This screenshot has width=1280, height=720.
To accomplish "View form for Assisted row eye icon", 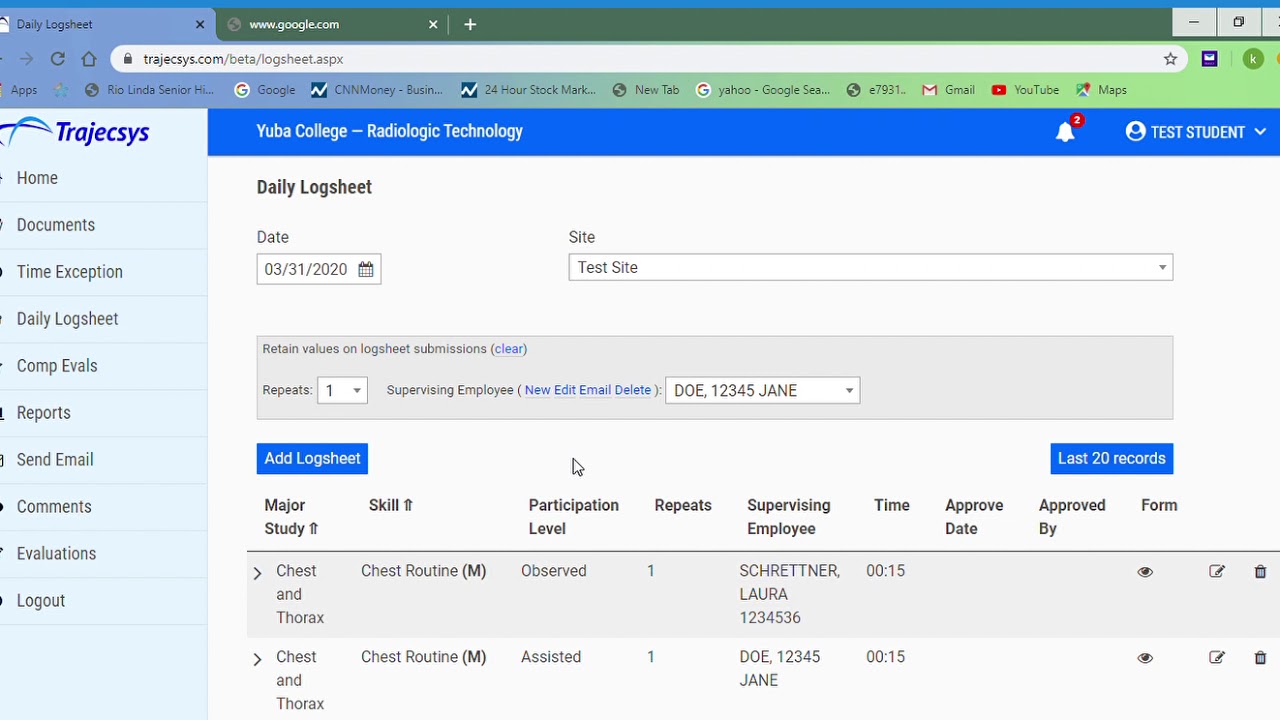I will click(1145, 658).
